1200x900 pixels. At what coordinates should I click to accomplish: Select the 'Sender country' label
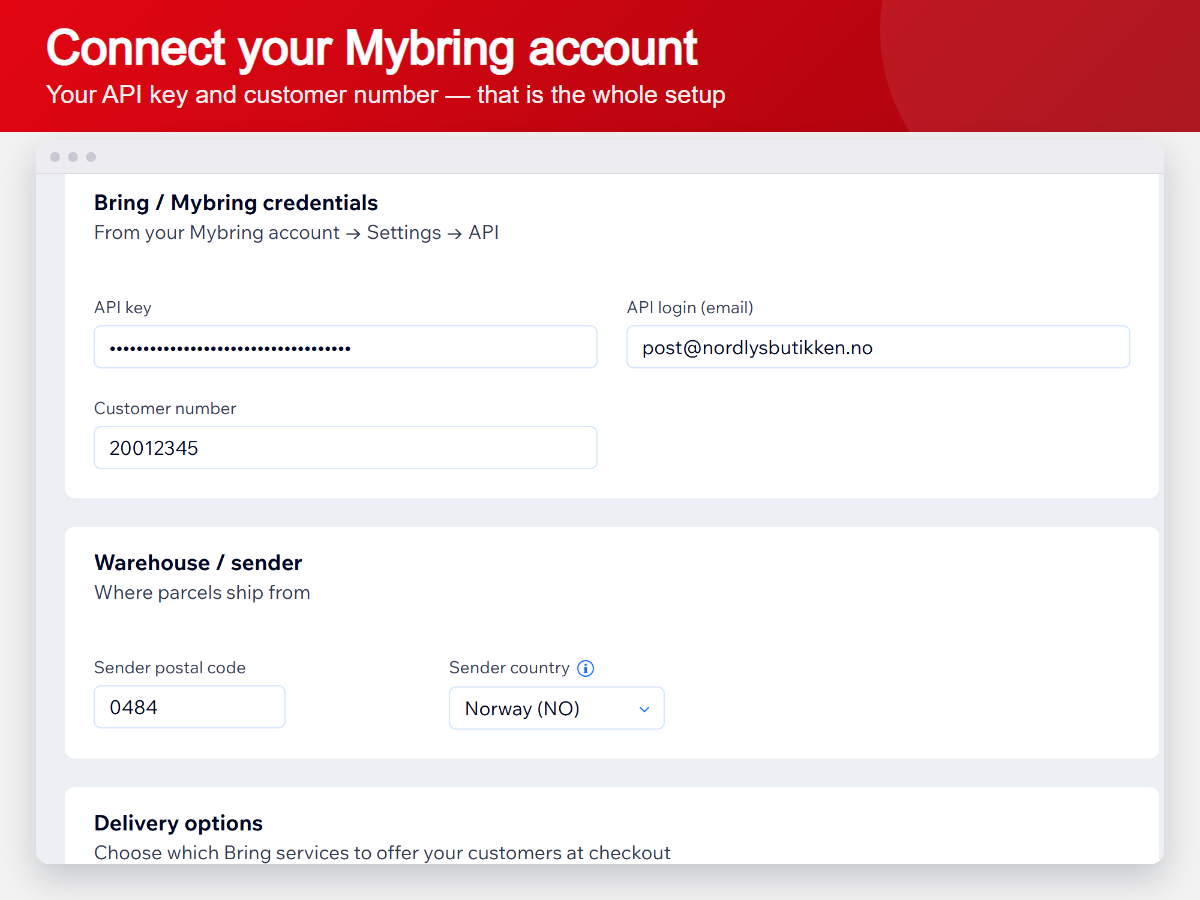(509, 668)
